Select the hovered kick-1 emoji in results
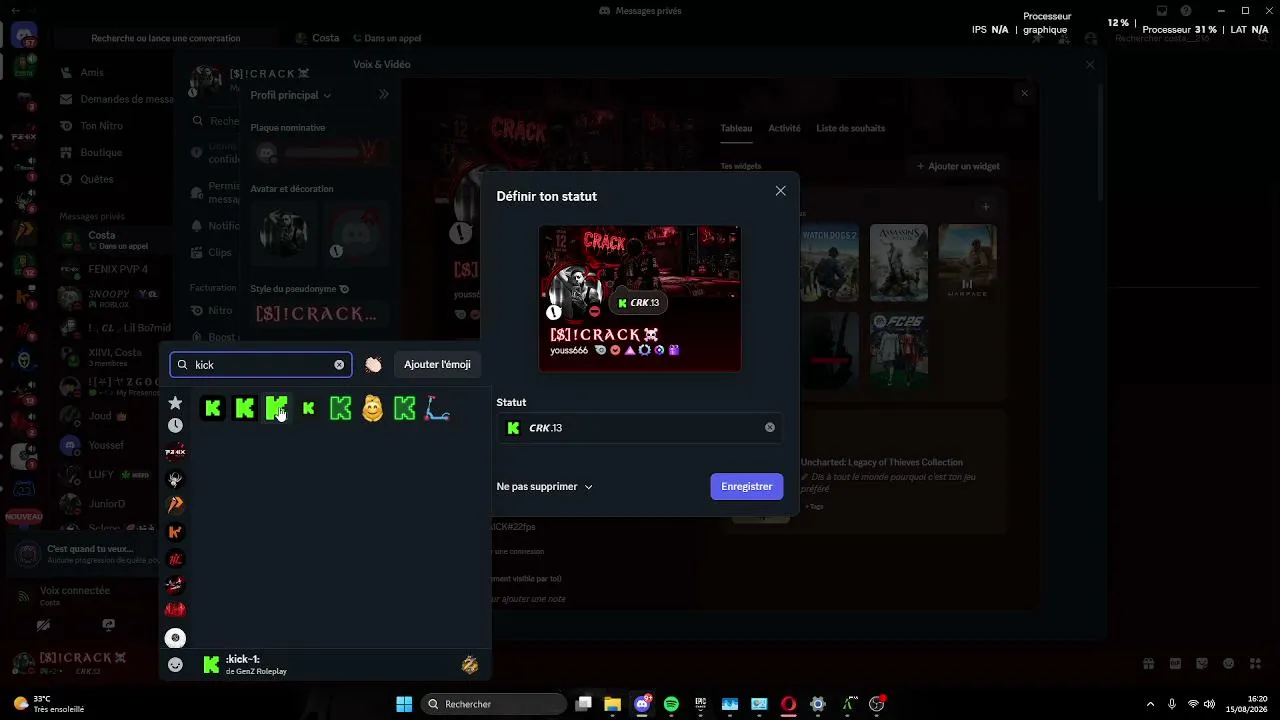 276,408
